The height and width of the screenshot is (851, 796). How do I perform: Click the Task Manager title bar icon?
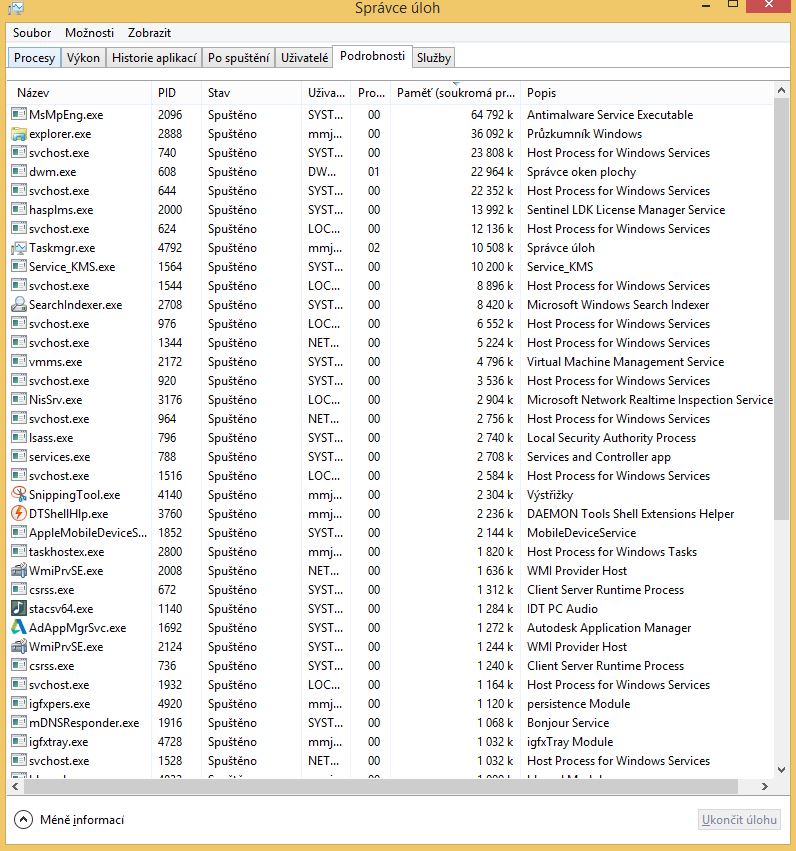coord(16,7)
